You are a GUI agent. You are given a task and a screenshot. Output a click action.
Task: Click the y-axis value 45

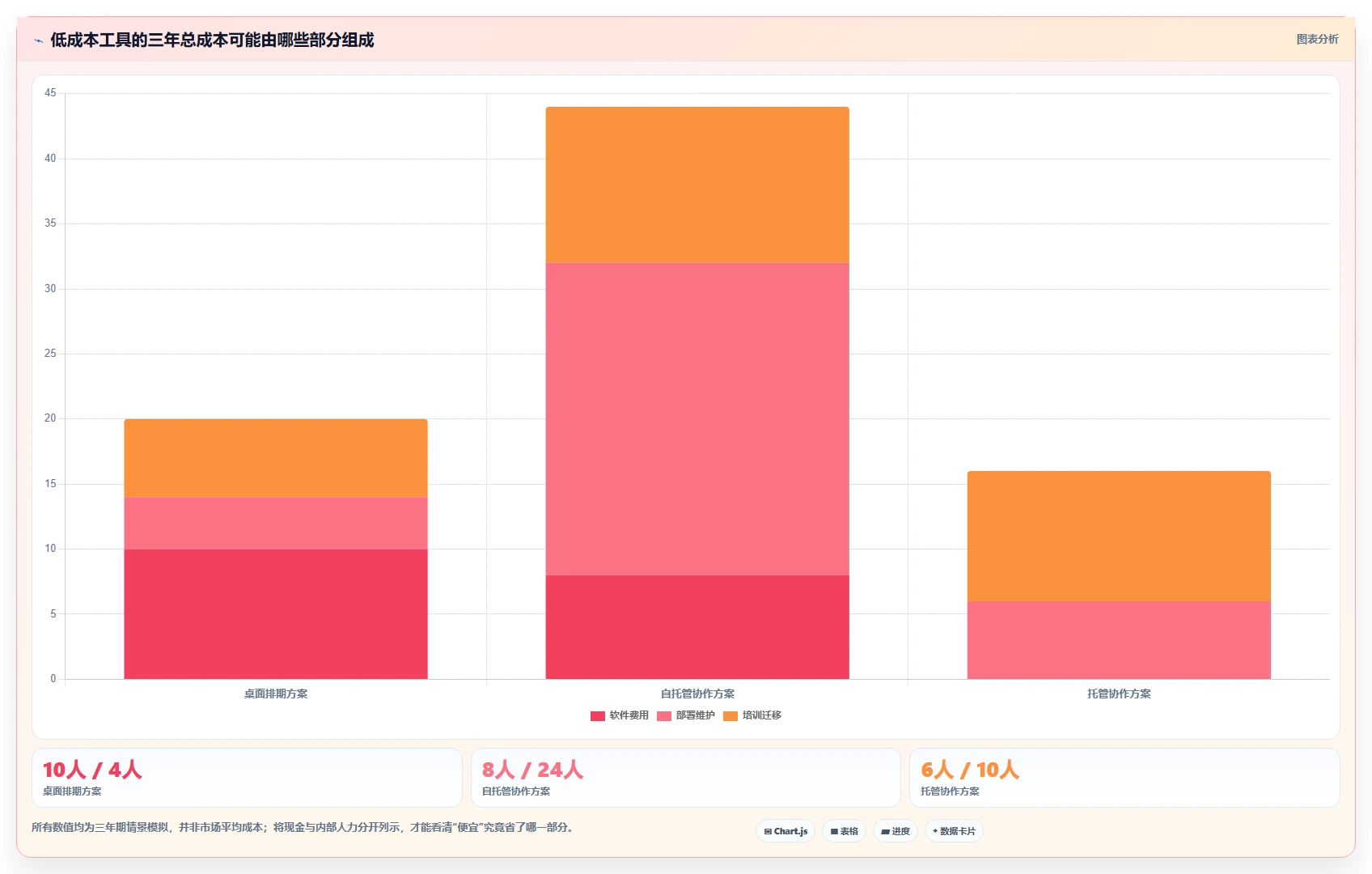pos(50,93)
